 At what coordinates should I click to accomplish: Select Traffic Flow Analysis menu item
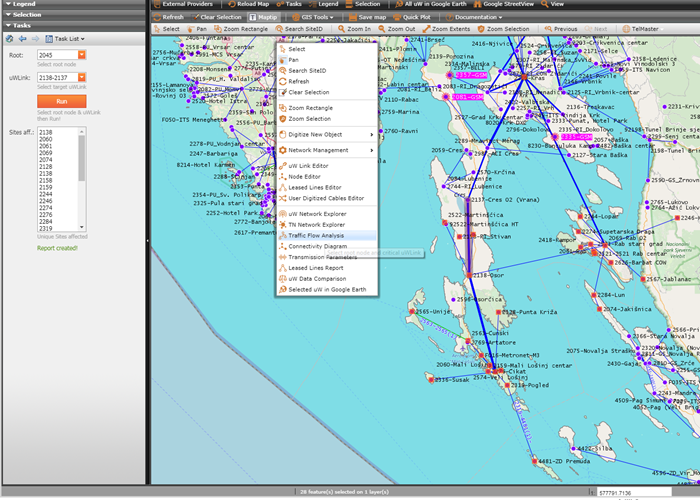[327, 235]
